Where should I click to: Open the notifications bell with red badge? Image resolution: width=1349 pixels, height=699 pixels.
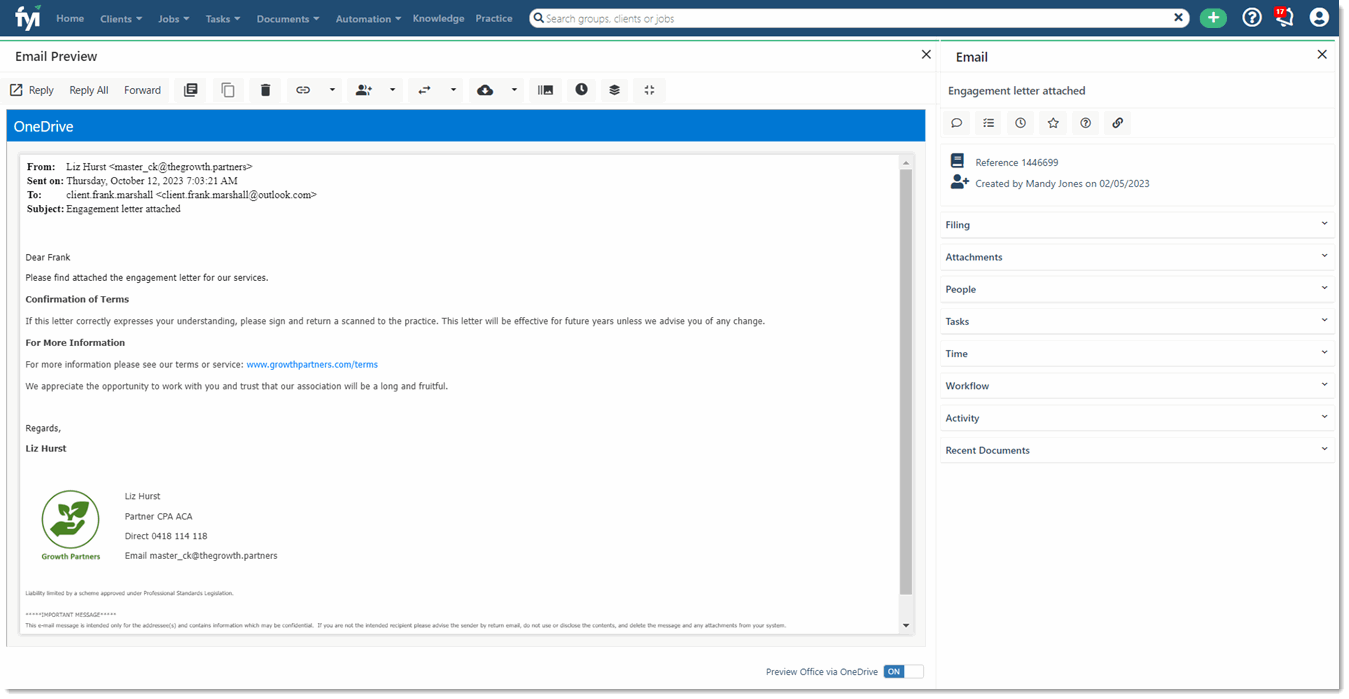(1284, 17)
